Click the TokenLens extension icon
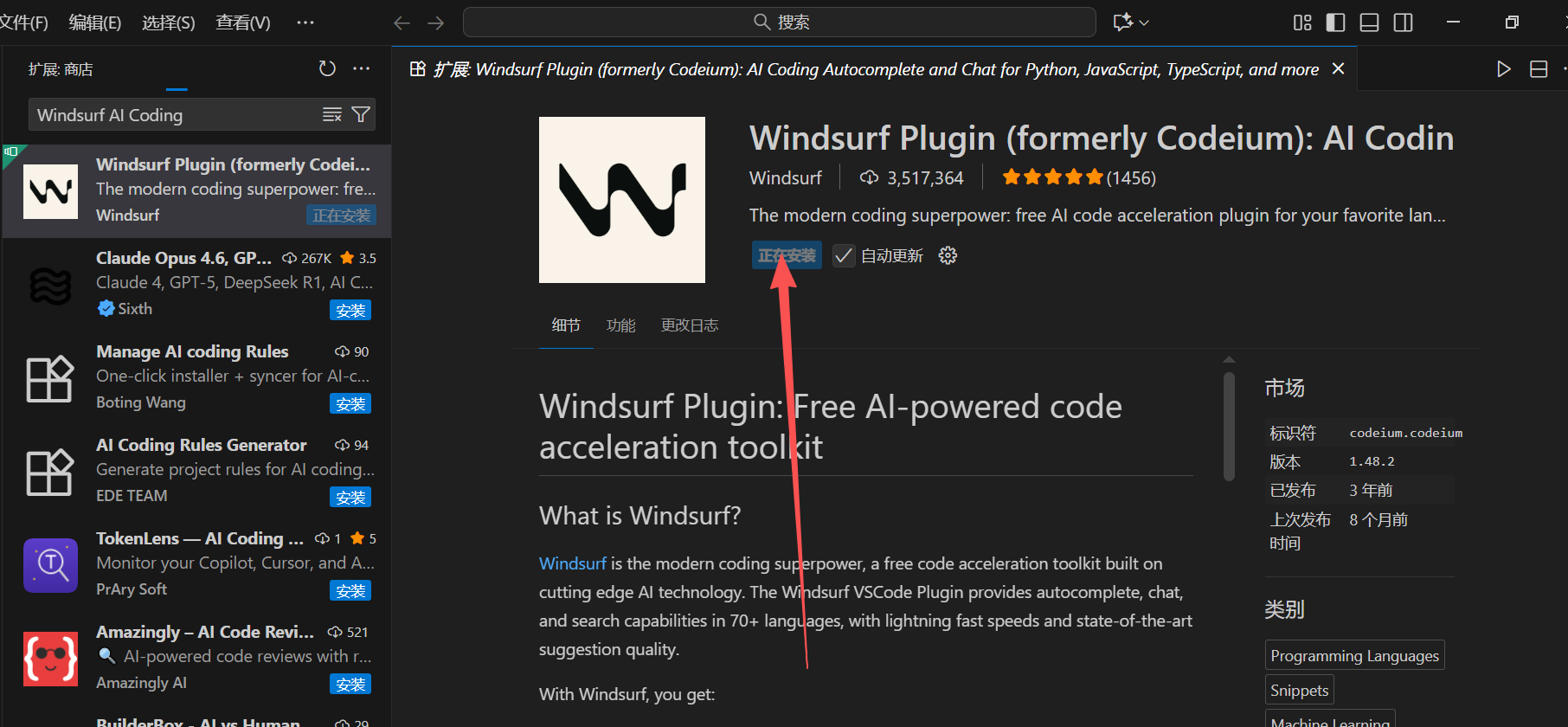 point(50,565)
